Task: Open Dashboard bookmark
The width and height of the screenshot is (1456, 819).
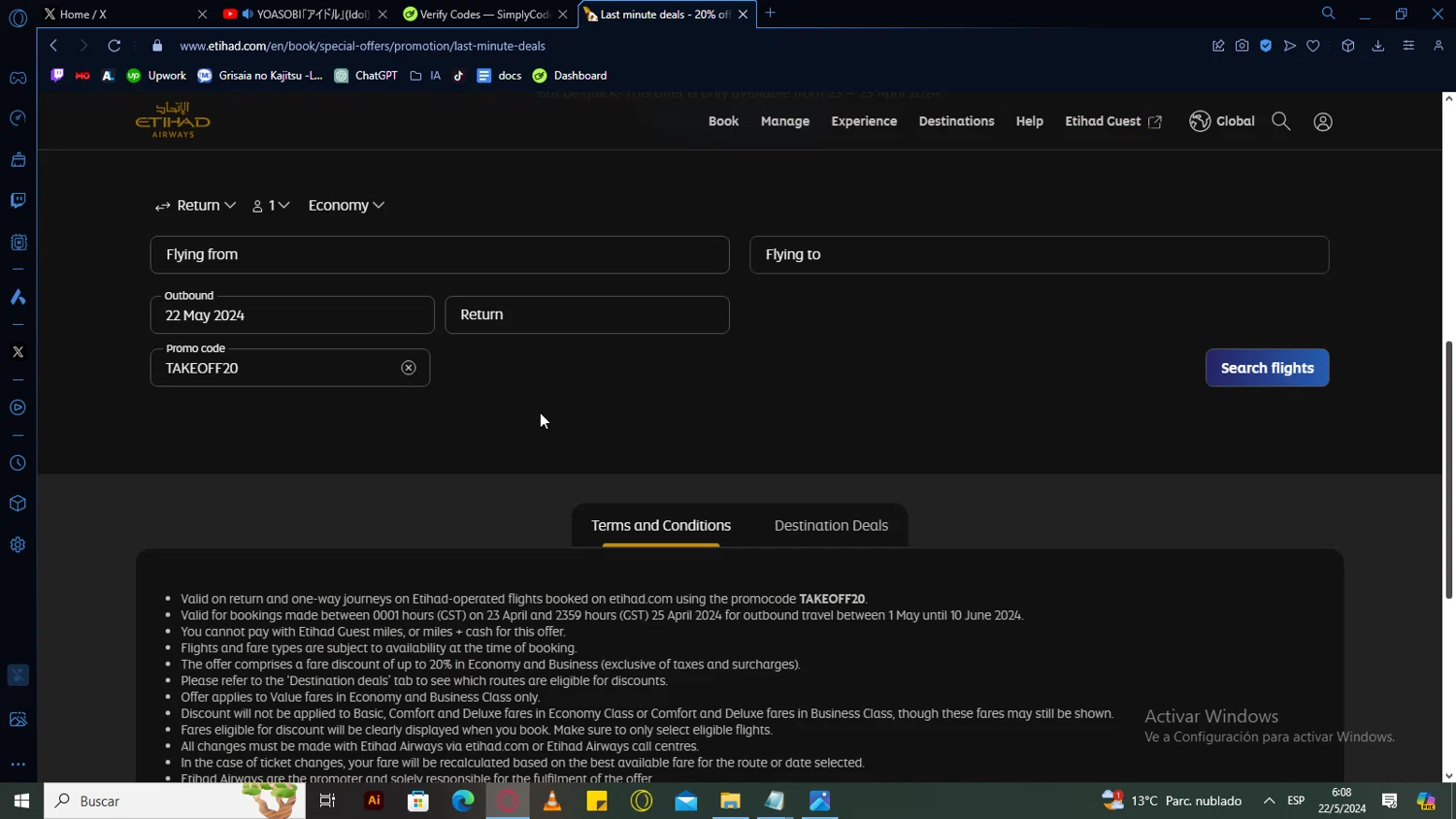Action: click(570, 76)
